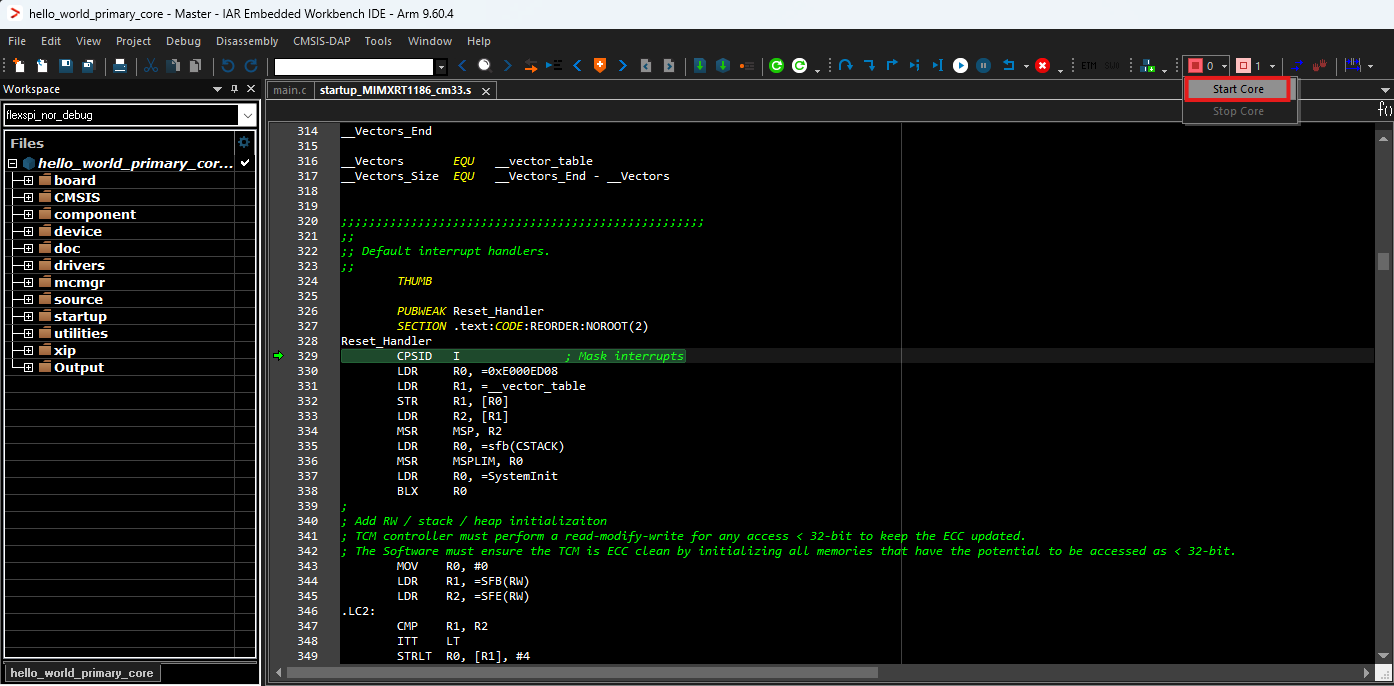Image resolution: width=1394 pixels, height=686 pixels.
Task: Click Start Core in the dropdown
Action: (1238, 89)
